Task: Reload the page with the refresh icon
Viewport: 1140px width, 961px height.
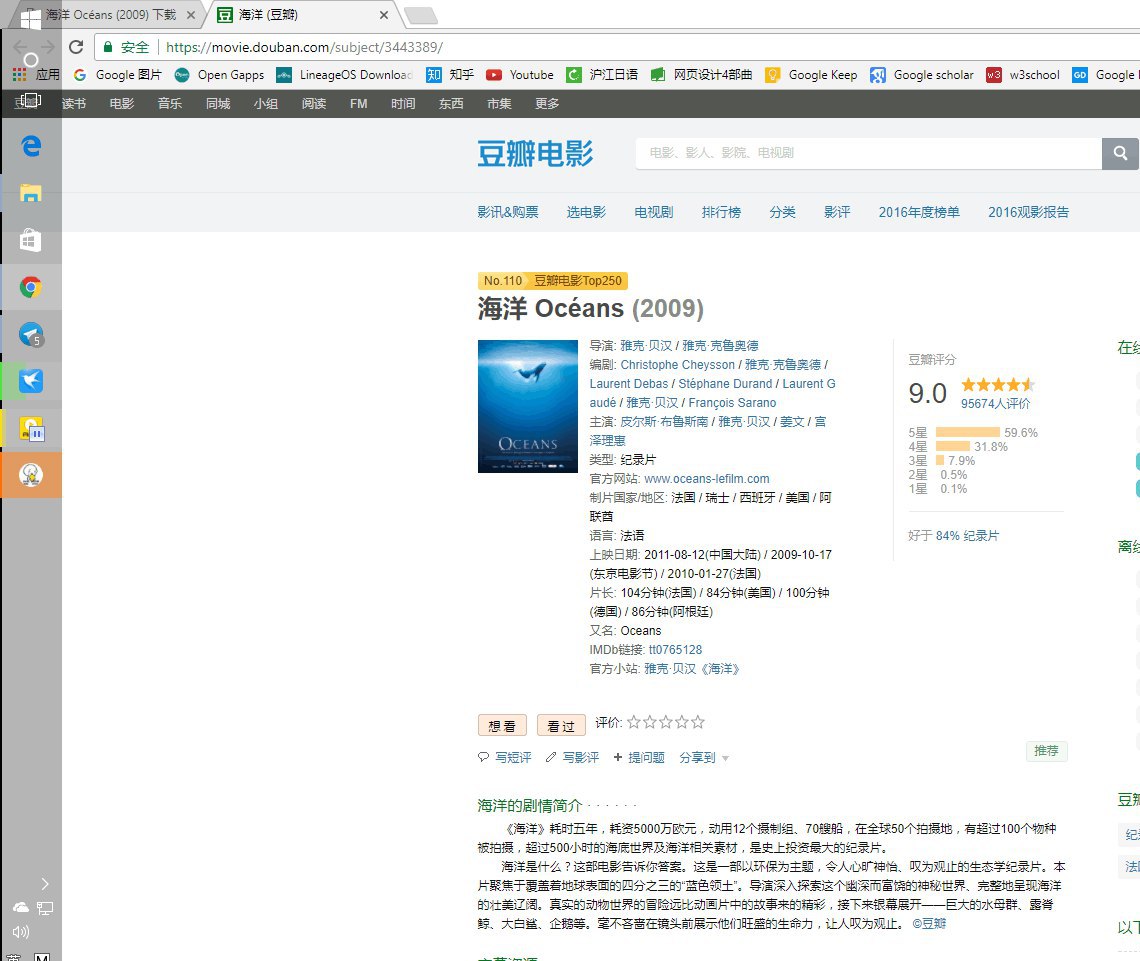Action: [x=76, y=47]
